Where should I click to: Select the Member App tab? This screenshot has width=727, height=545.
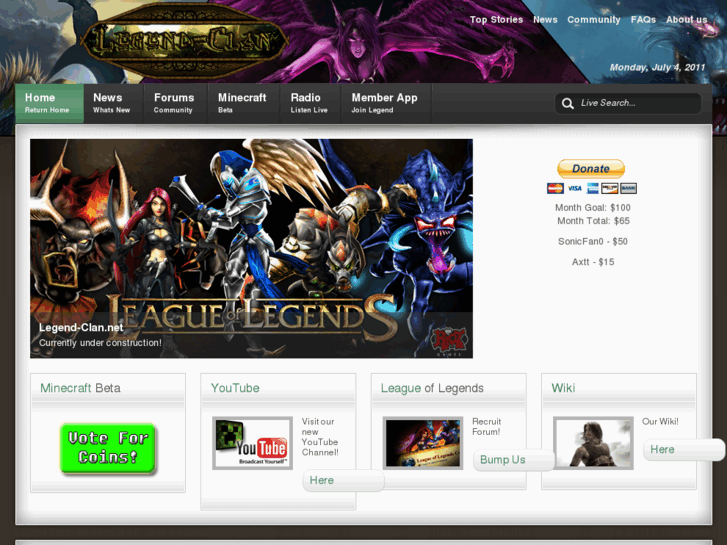tap(386, 103)
